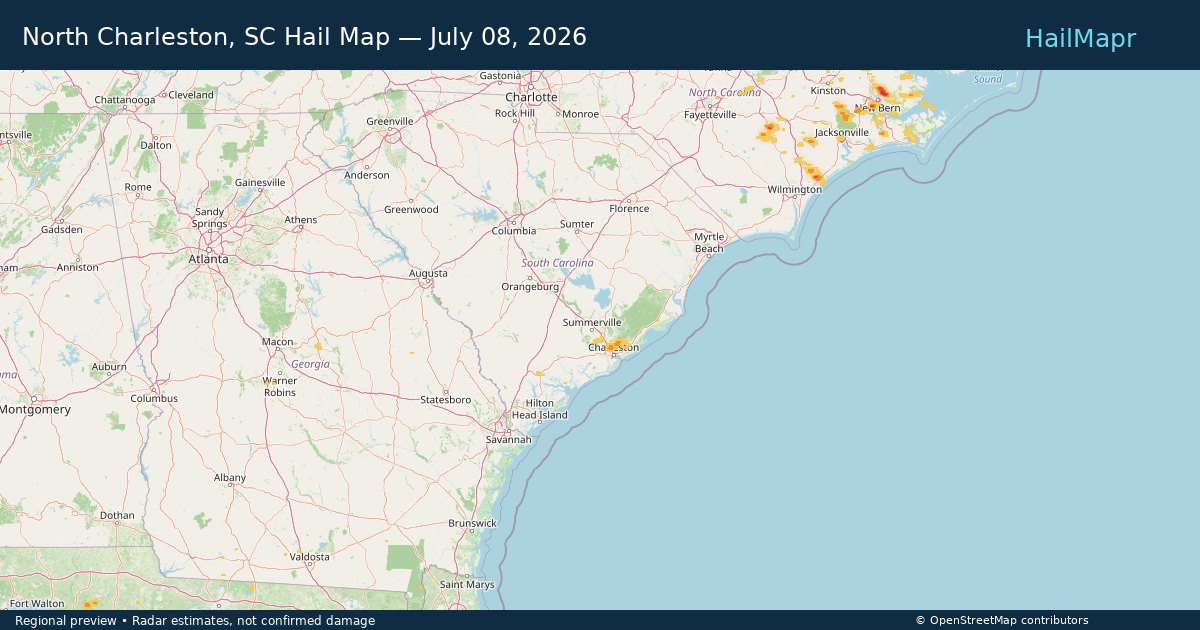Click the Georgia state label
Image resolution: width=1200 pixels, height=630 pixels.
310,365
